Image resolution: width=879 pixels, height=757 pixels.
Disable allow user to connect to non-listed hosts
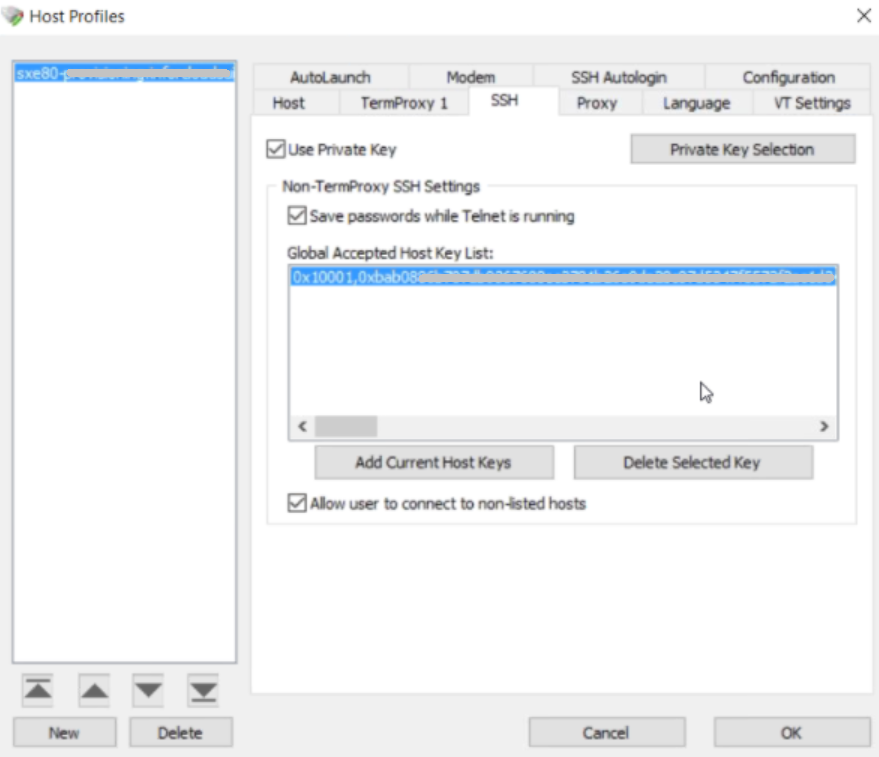point(295,501)
